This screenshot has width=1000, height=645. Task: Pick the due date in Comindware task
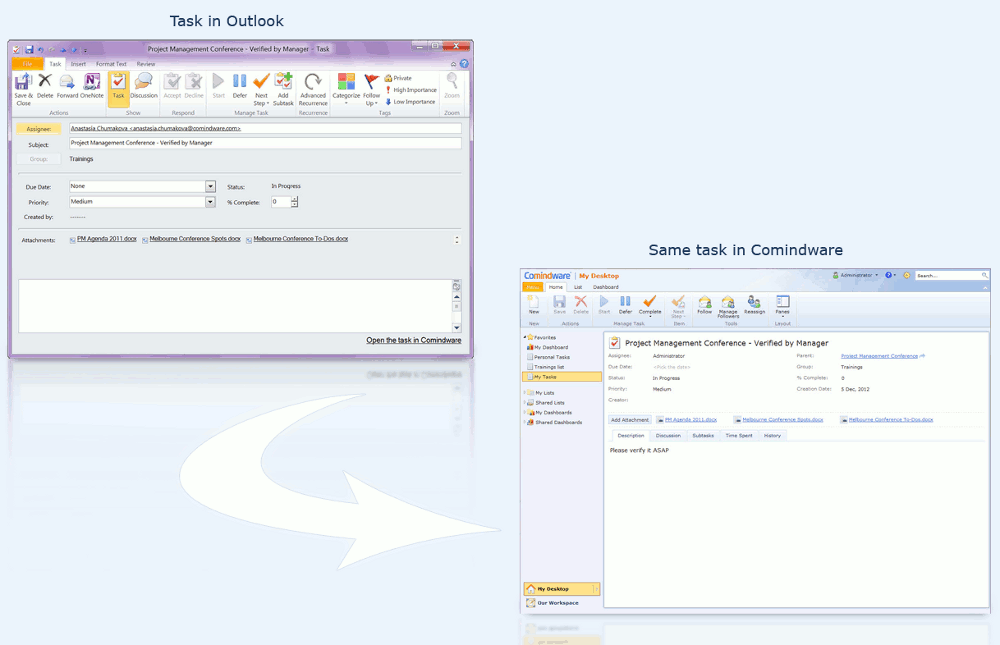point(672,367)
